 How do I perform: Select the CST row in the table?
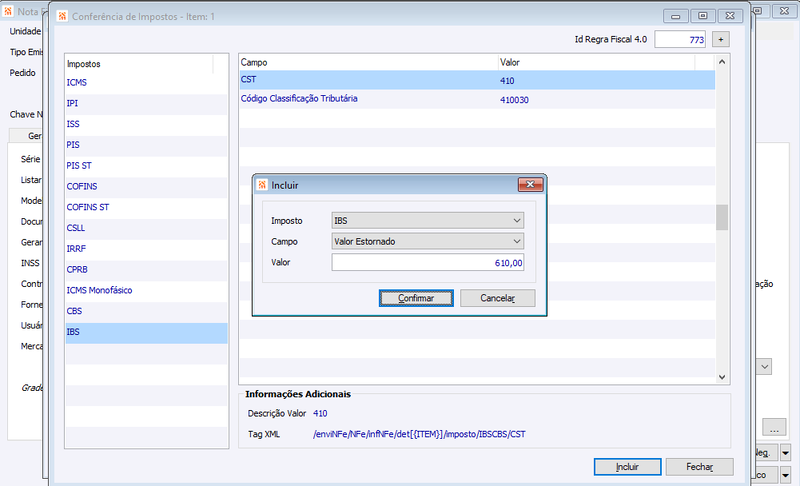[x=477, y=80]
